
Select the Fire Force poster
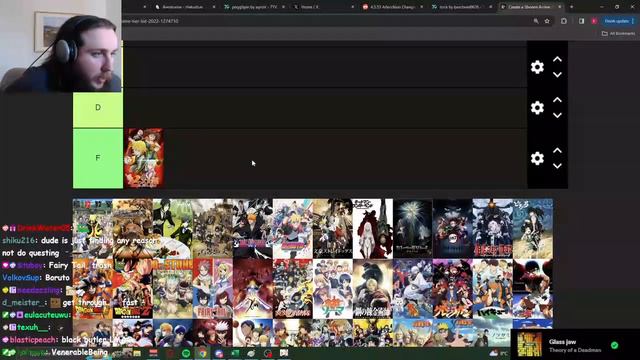[293, 289]
